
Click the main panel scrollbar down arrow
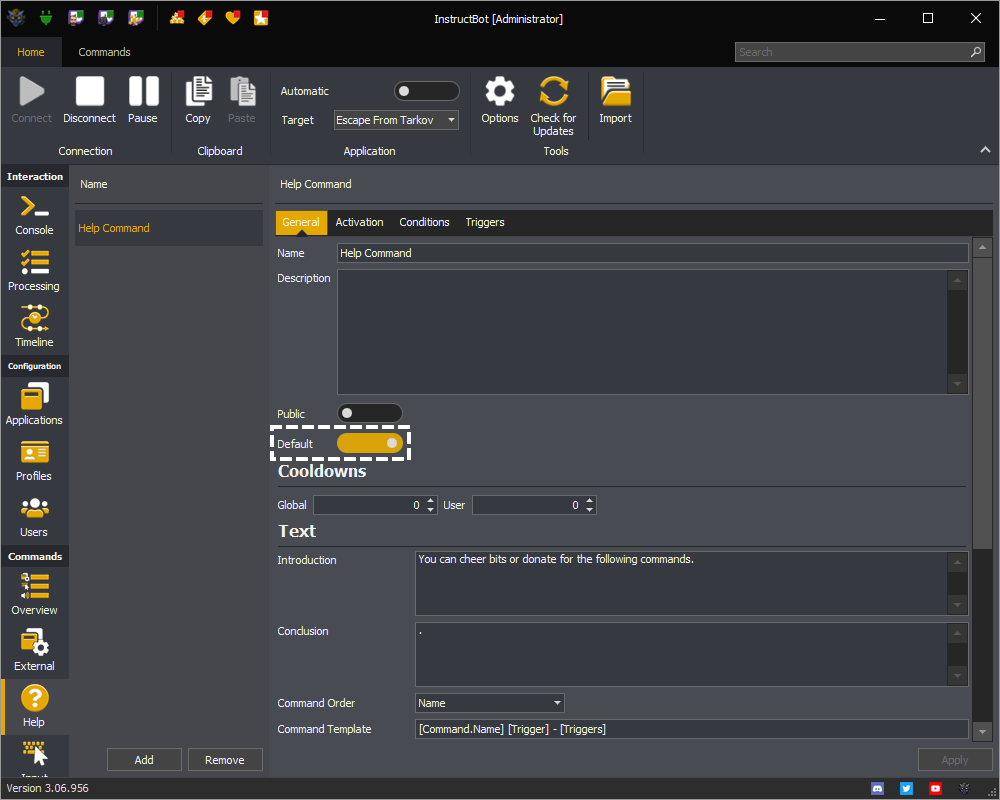pyautogui.click(x=982, y=732)
